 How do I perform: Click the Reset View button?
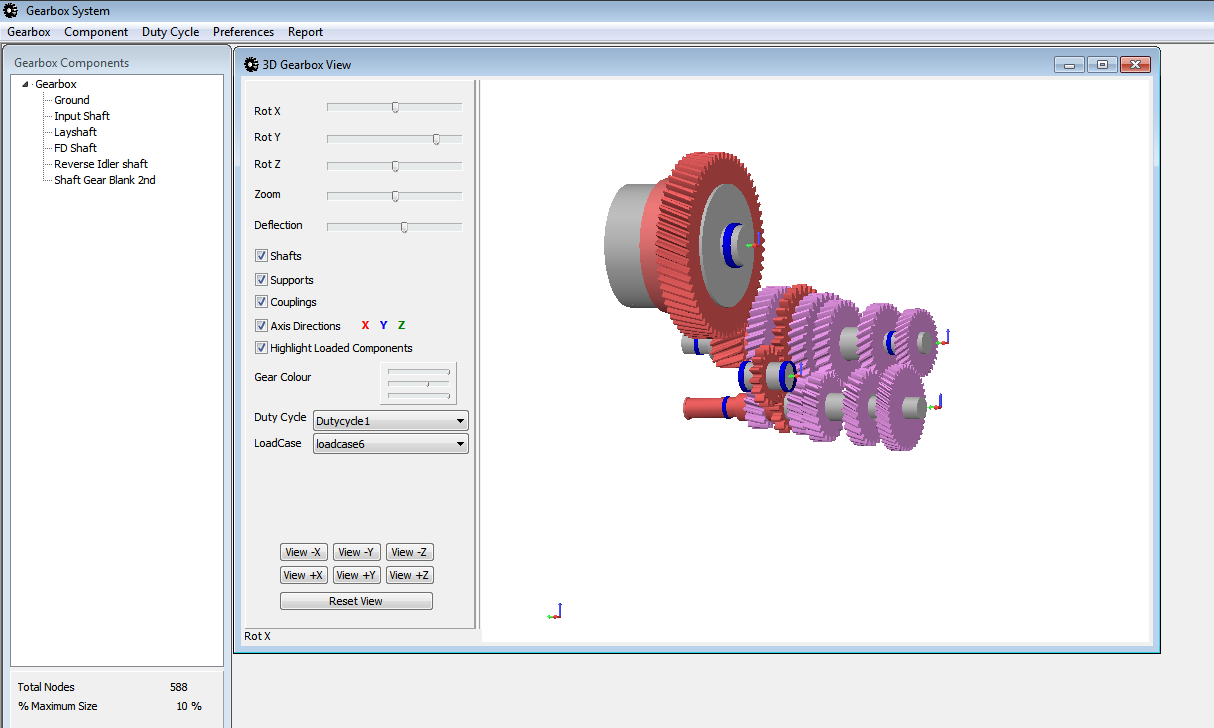[x=356, y=601]
